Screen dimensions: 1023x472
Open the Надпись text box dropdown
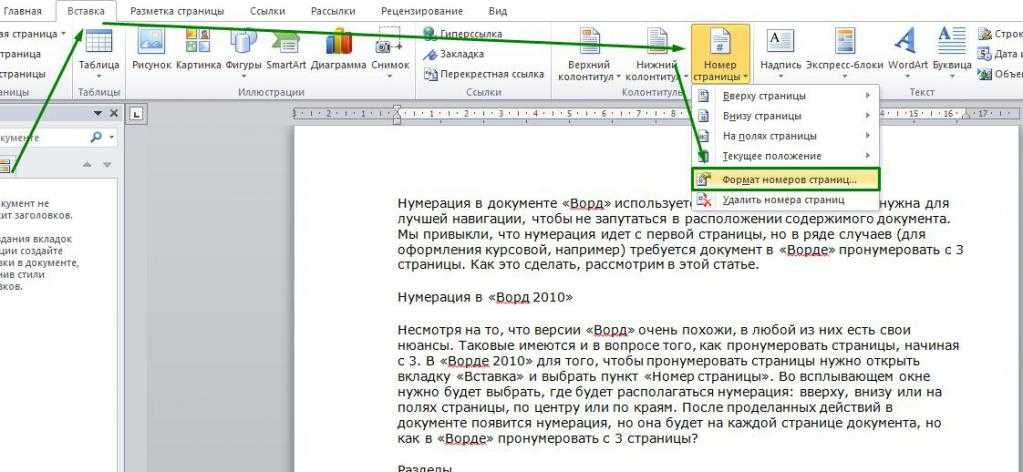click(780, 54)
